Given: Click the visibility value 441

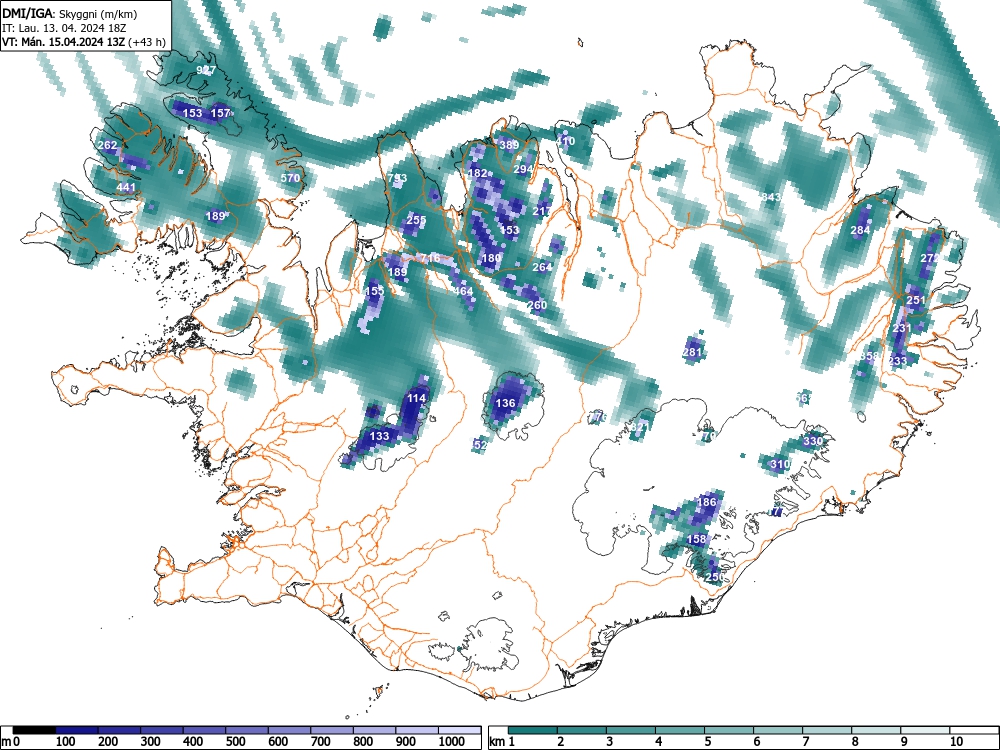Looking at the screenshot, I should [x=126, y=188].
